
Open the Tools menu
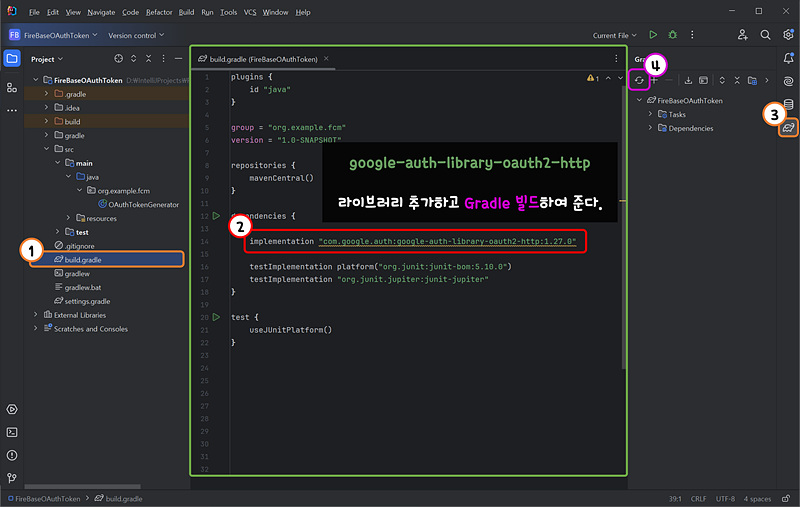[x=229, y=12]
